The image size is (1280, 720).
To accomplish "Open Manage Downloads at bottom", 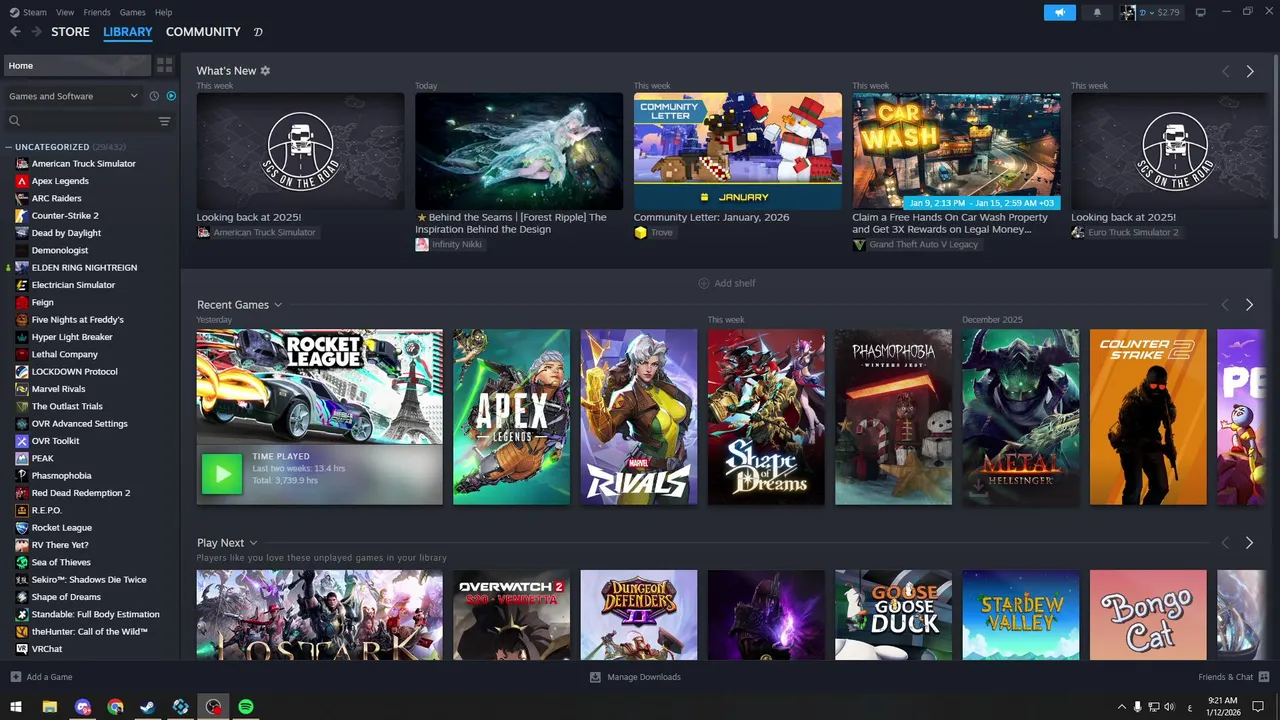I will coord(635,677).
